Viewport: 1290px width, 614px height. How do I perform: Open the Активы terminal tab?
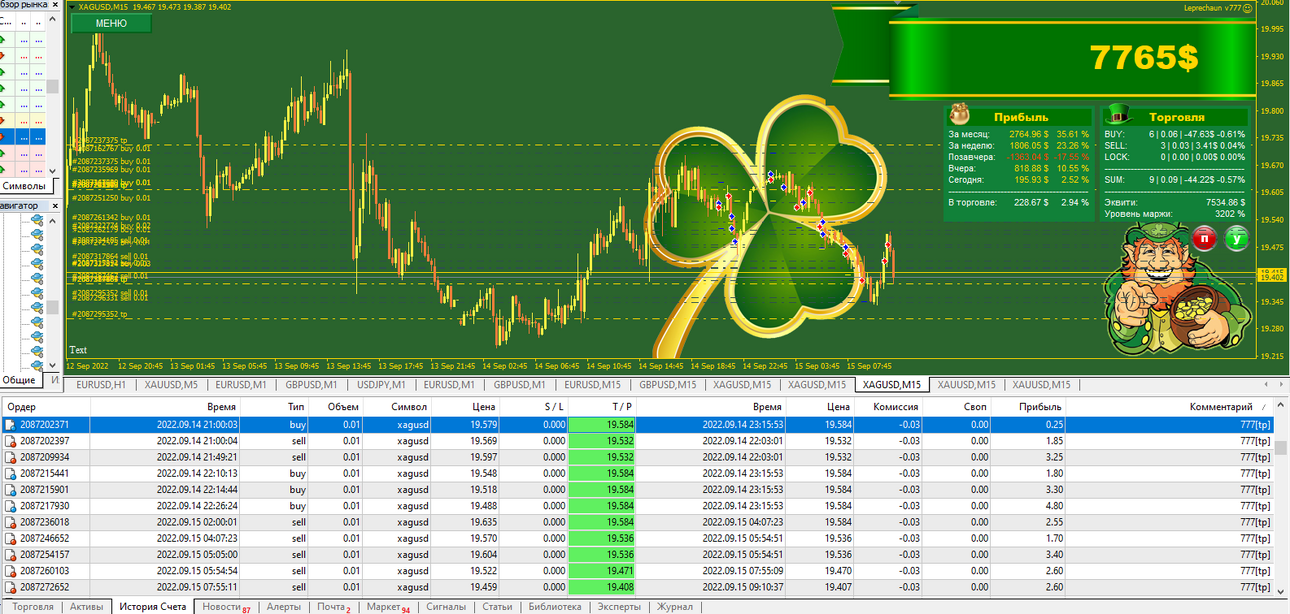click(x=86, y=607)
